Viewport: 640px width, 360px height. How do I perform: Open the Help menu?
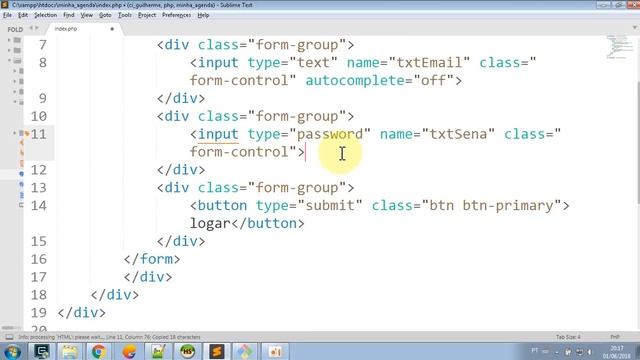pos(203,15)
